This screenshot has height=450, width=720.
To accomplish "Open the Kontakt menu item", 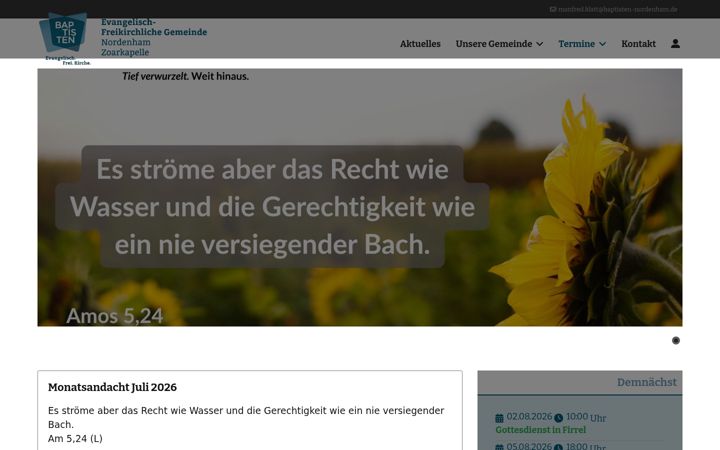I will tap(638, 44).
